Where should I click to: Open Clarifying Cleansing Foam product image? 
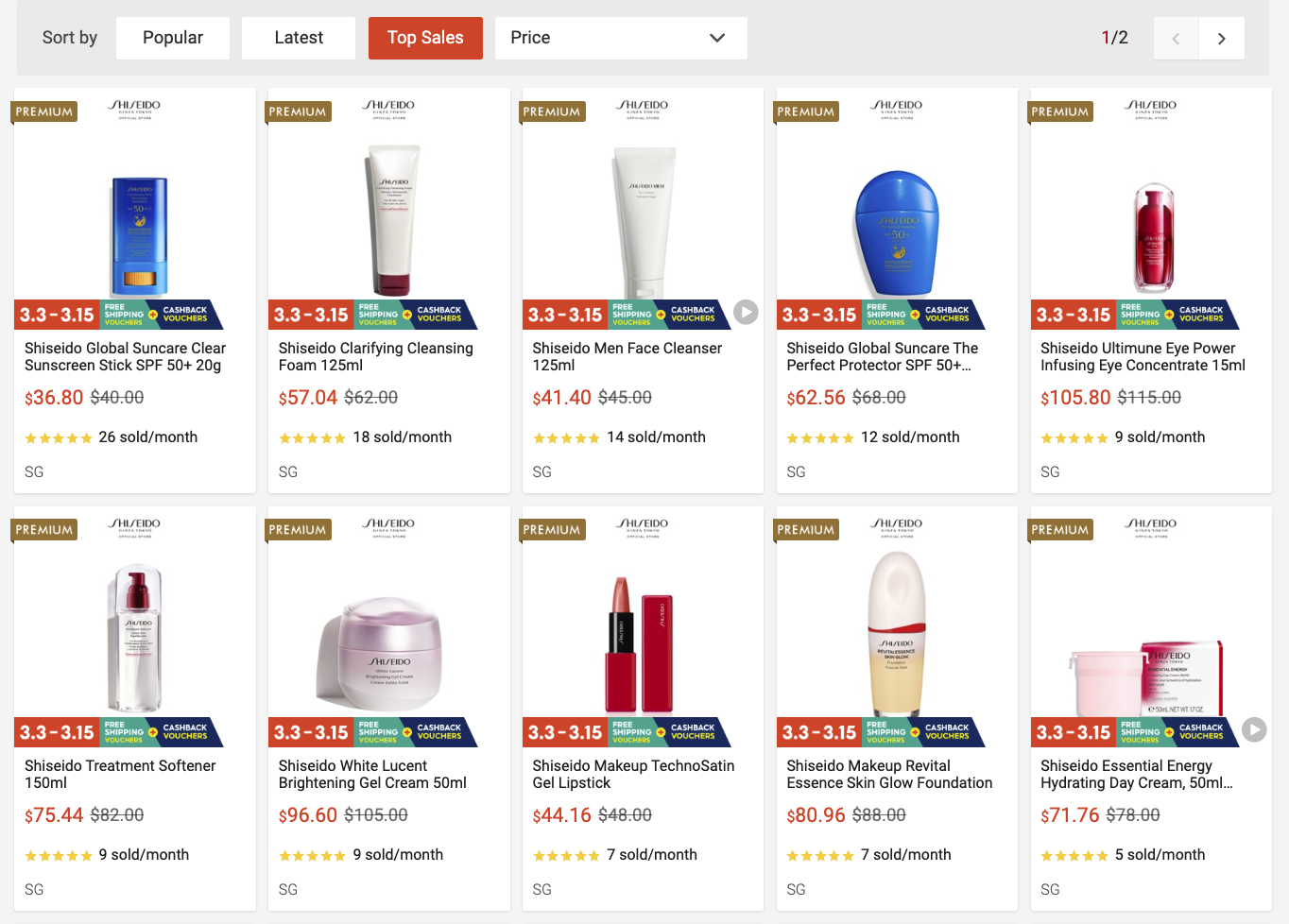coord(392,222)
